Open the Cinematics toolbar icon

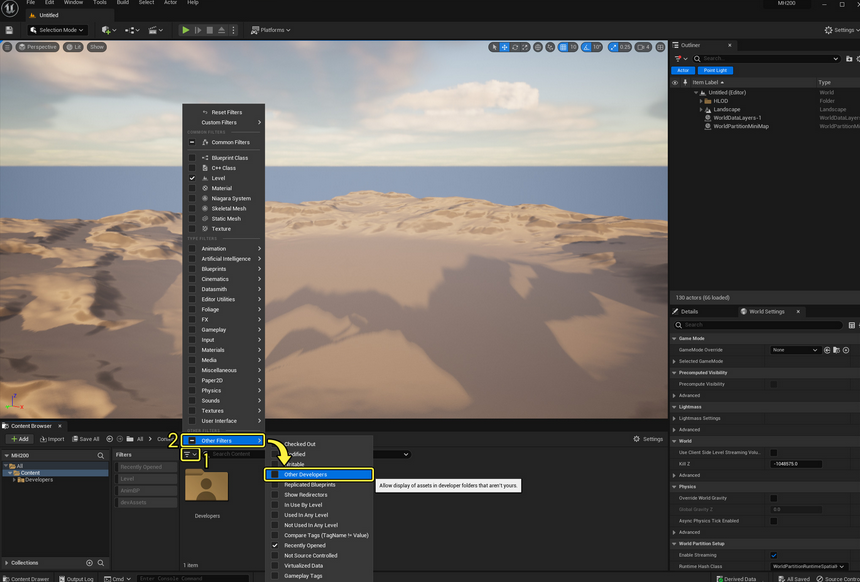pos(153,29)
